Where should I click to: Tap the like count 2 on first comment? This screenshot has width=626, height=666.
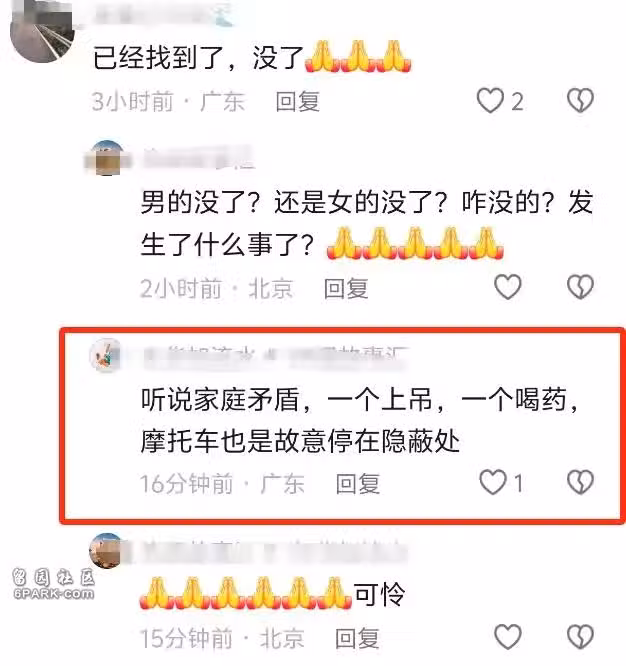coord(517,102)
